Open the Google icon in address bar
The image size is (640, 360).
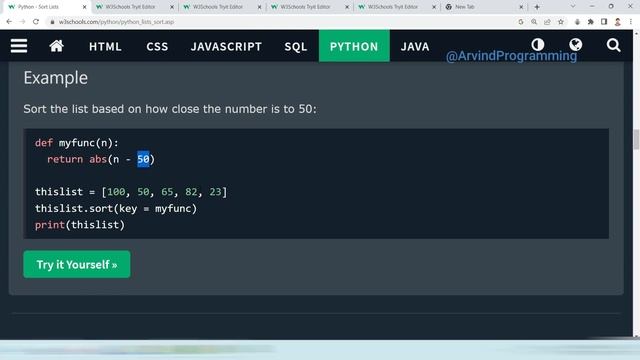coord(521,22)
